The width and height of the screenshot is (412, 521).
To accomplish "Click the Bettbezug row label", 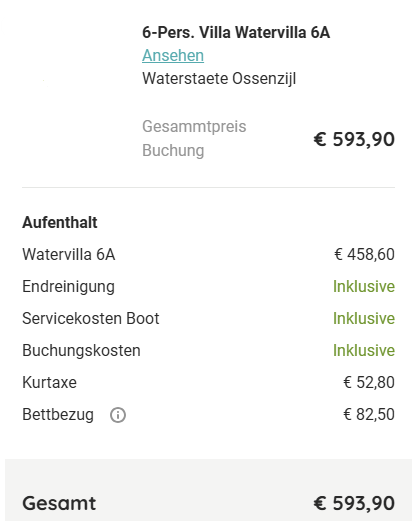I will [58, 415].
